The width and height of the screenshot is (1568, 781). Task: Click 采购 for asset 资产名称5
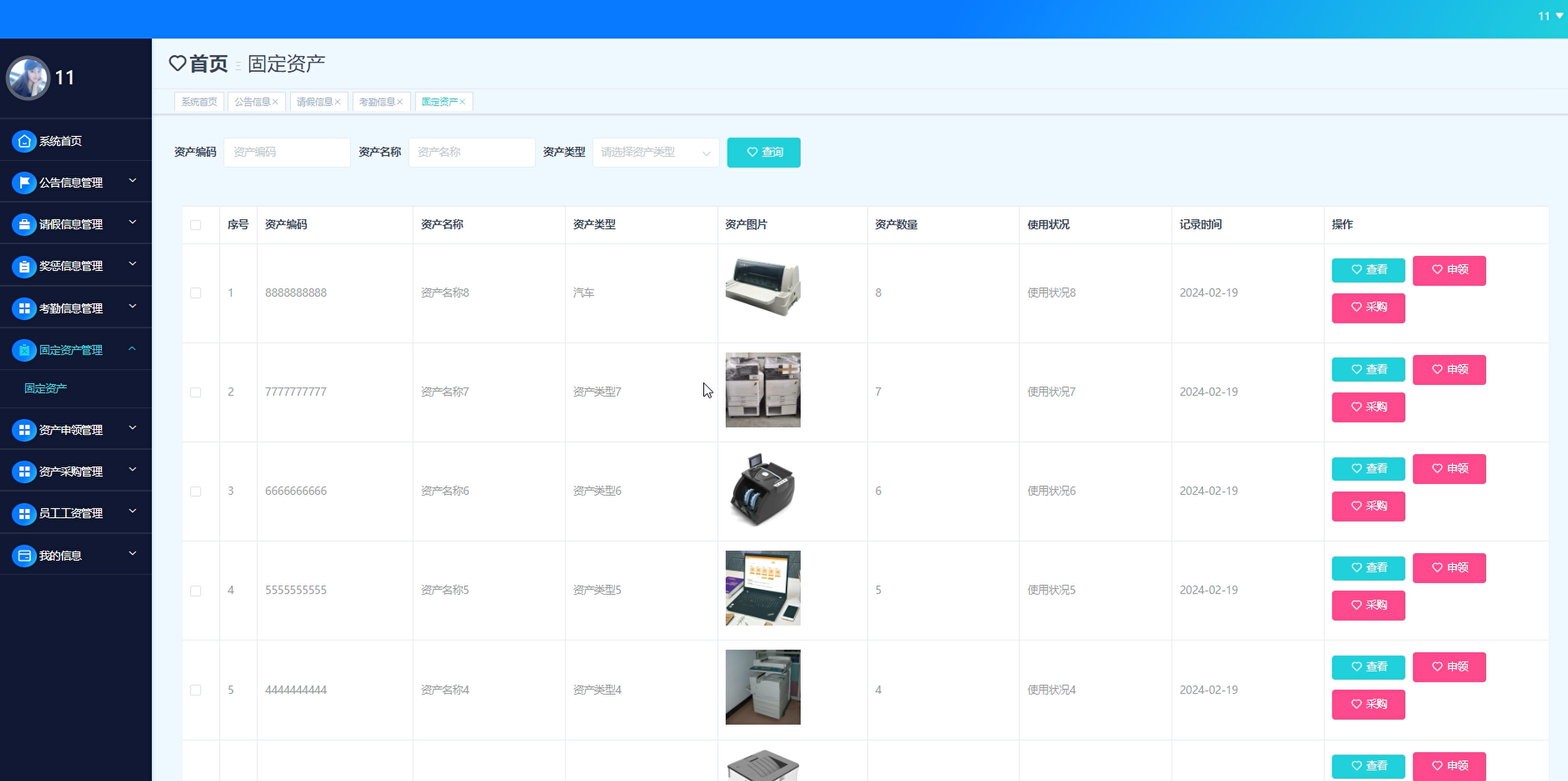click(x=1368, y=606)
